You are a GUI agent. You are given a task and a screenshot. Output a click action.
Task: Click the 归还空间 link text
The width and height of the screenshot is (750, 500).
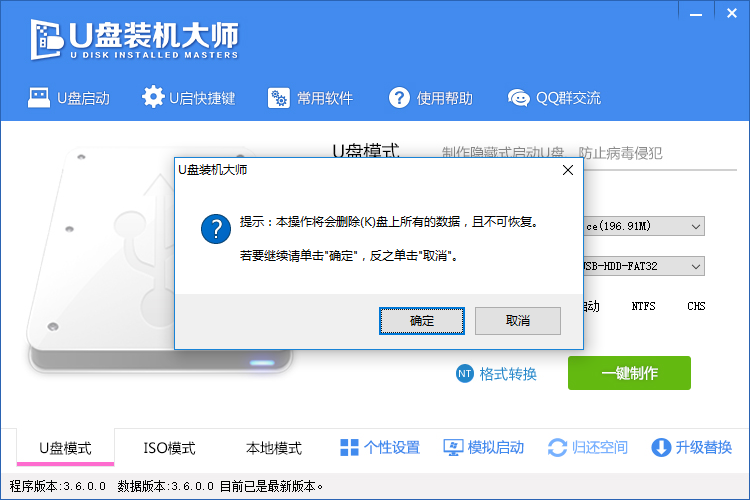click(599, 448)
